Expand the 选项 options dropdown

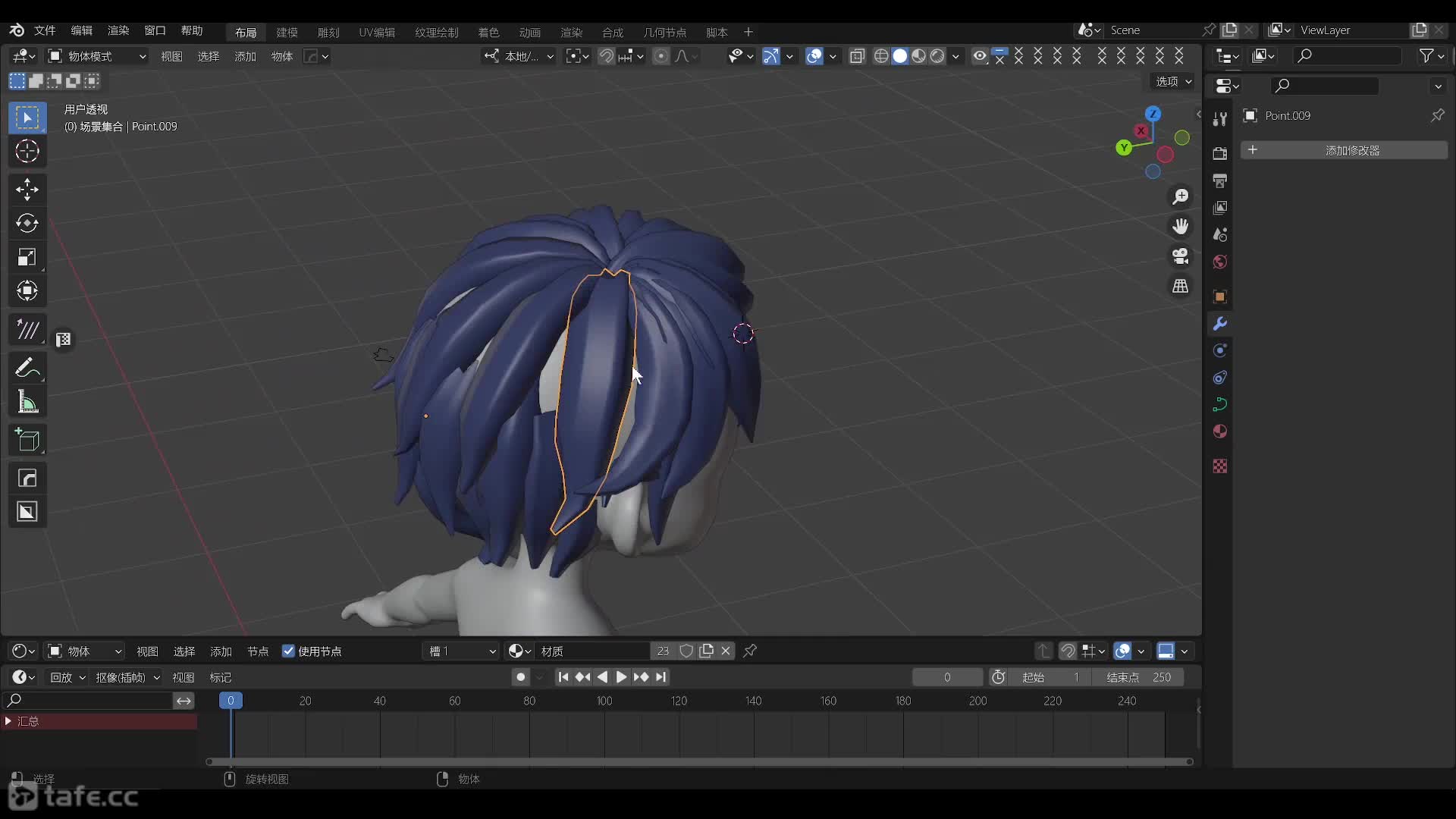(x=1174, y=81)
